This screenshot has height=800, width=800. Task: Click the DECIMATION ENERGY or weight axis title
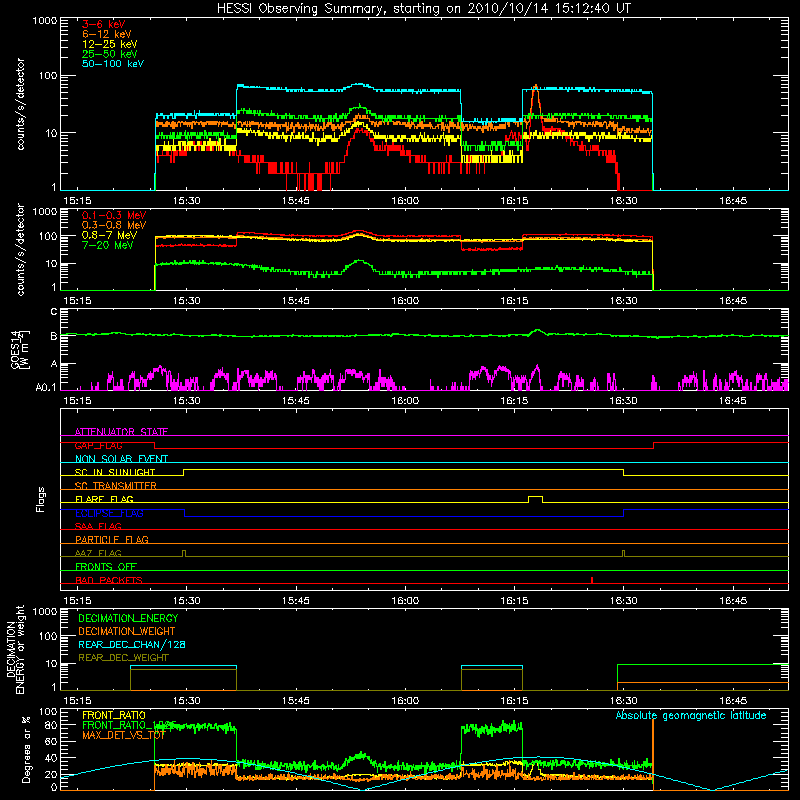coord(15,649)
